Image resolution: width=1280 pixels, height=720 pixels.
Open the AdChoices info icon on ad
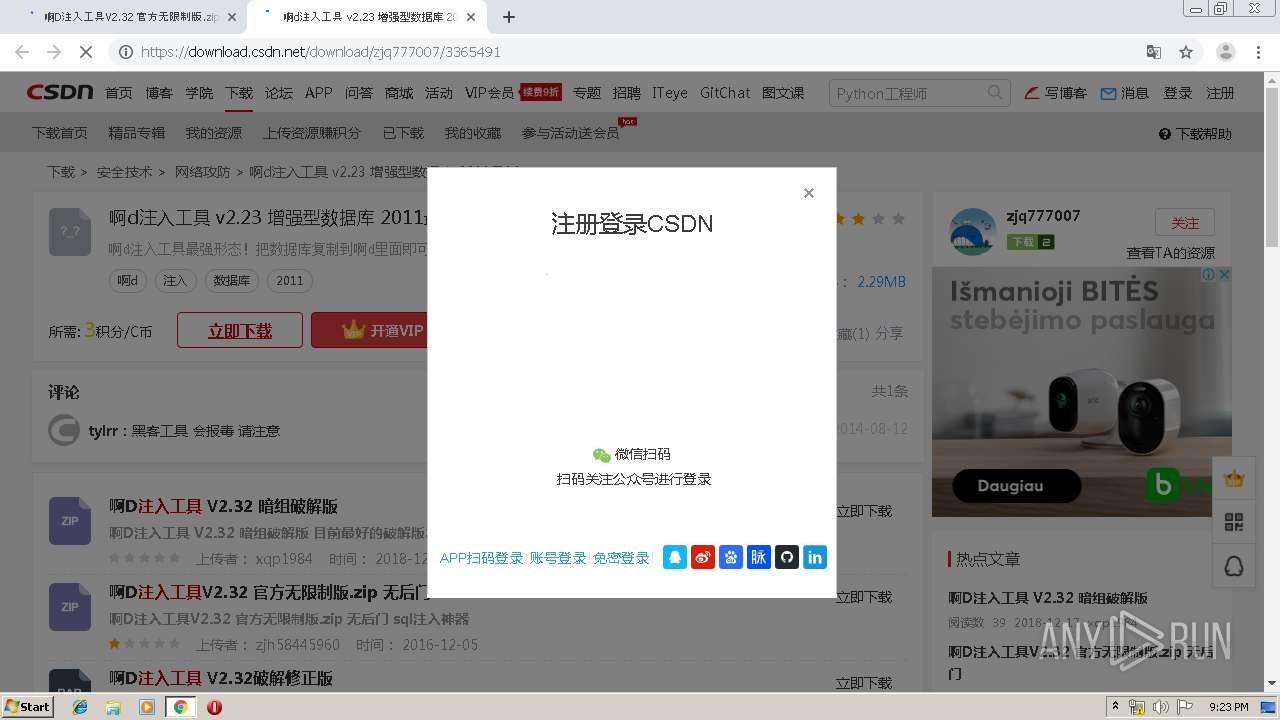click(x=1209, y=274)
